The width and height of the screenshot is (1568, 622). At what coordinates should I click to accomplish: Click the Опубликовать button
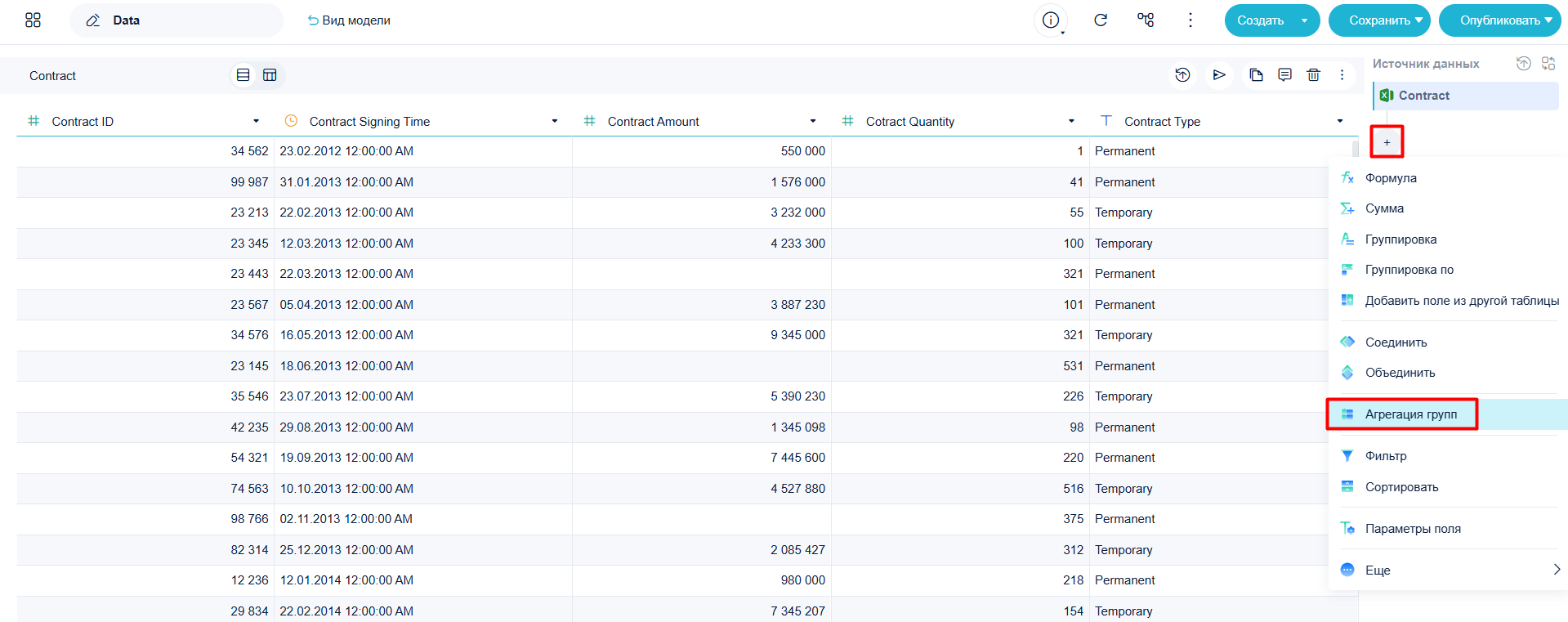[1499, 20]
